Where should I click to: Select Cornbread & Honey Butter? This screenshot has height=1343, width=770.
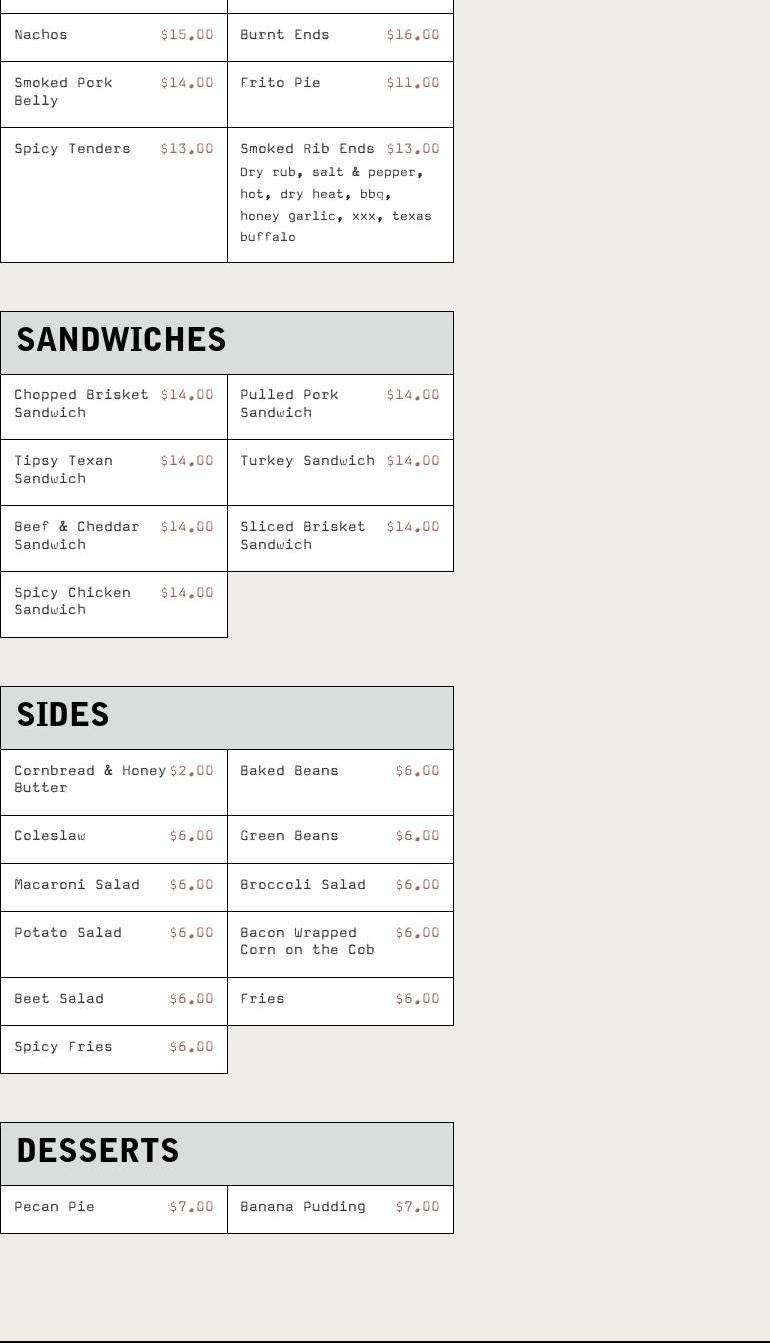pos(90,779)
